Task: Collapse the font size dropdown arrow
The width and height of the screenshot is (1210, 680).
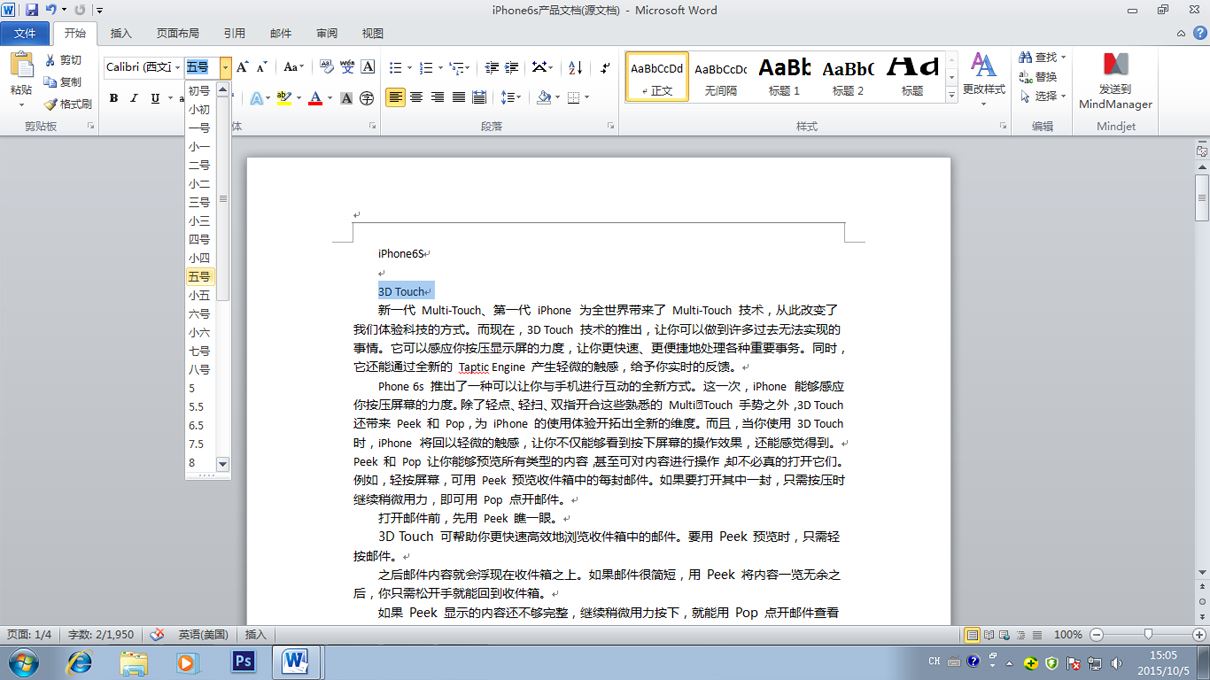Action: point(225,67)
